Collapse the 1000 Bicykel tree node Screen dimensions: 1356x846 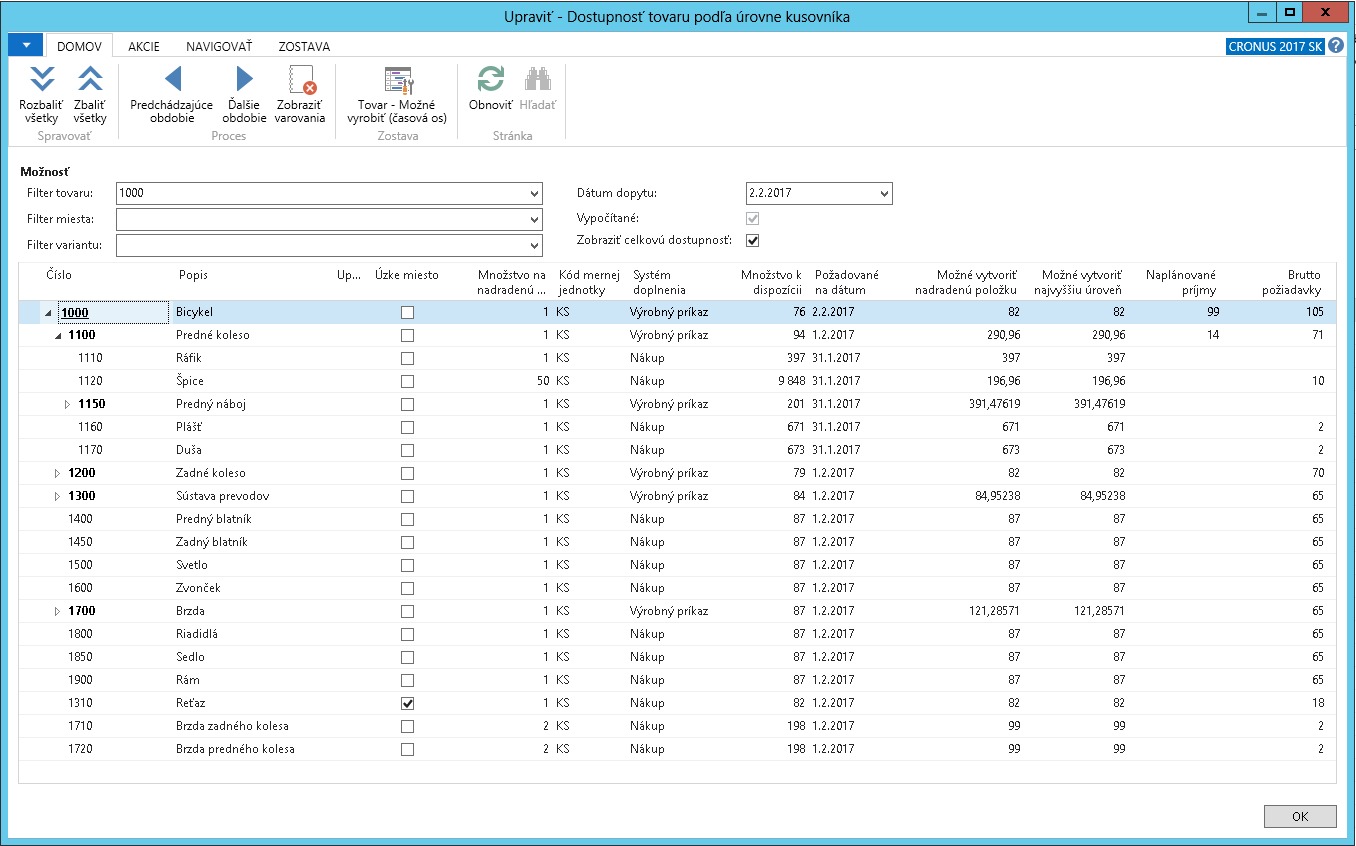(48, 313)
